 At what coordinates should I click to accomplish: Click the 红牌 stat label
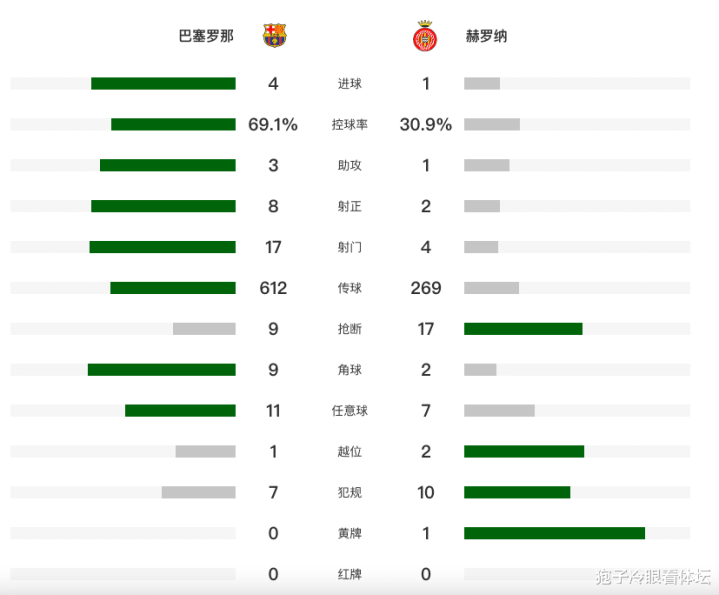(x=350, y=574)
